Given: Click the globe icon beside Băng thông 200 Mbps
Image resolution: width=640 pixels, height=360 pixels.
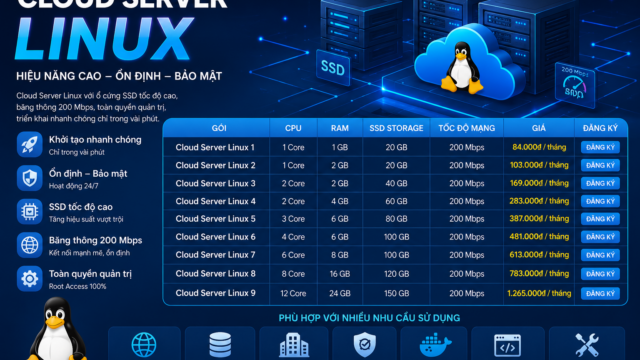Looking at the screenshot, I should pos(29,245).
